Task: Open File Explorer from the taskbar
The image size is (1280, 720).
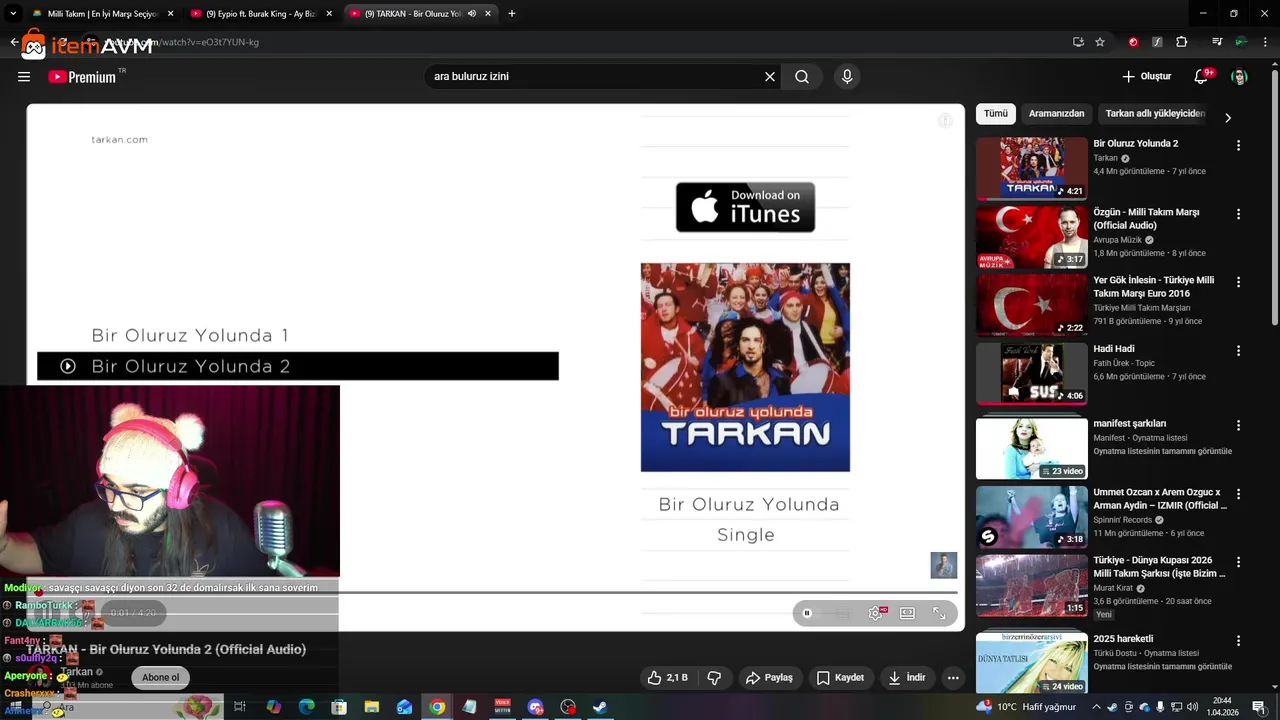Action: [x=371, y=707]
